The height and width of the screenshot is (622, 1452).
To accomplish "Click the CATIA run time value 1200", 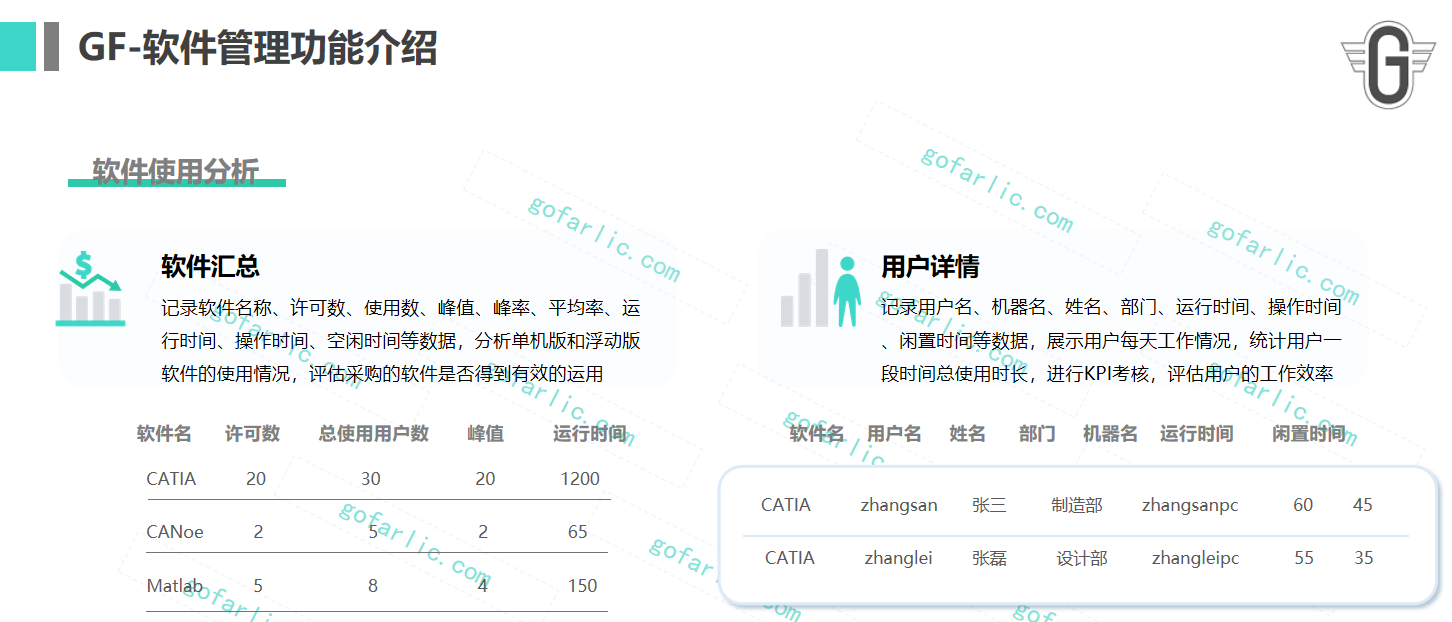I will [580, 479].
